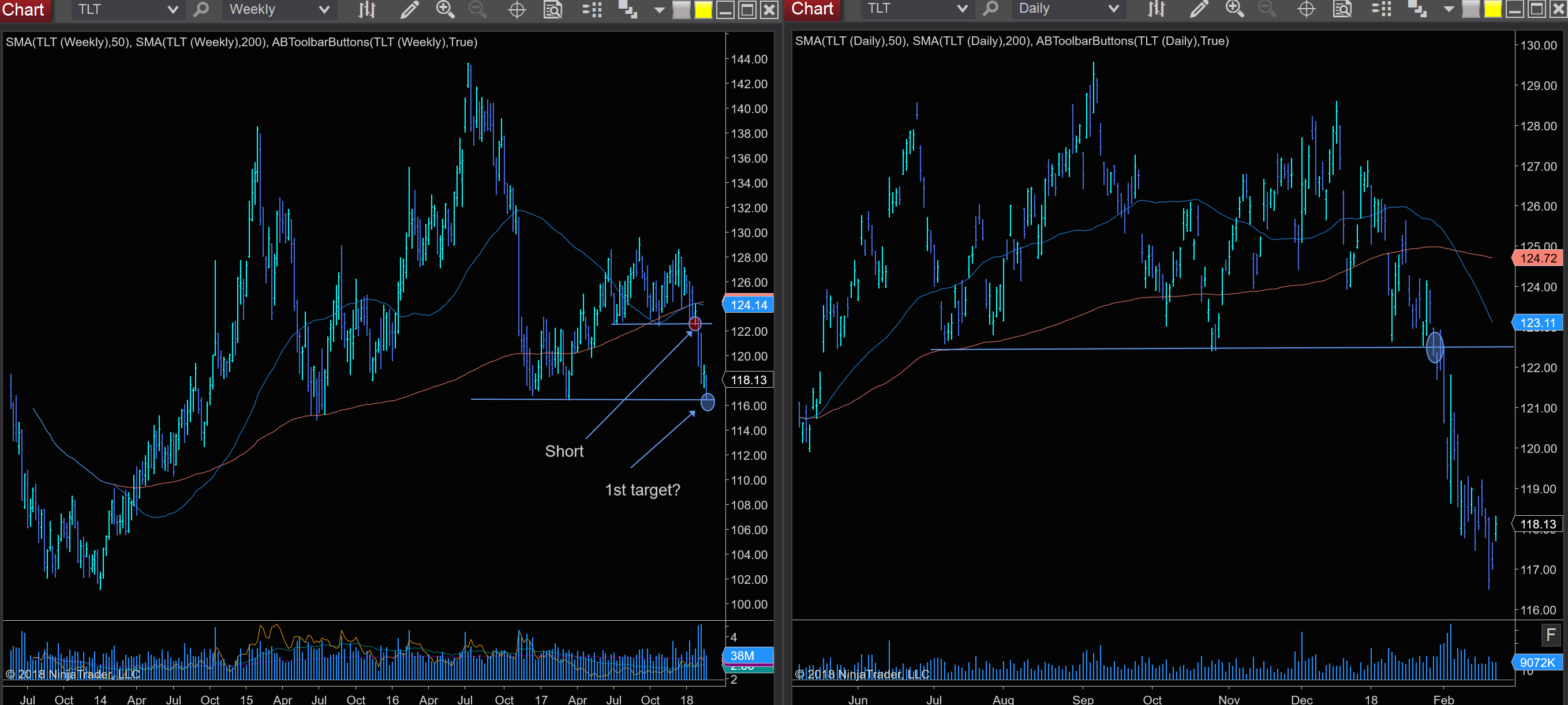Click the 124.72 price marker on Daily axis
Viewport: 1568px width, 705px height.
point(1537,258)
